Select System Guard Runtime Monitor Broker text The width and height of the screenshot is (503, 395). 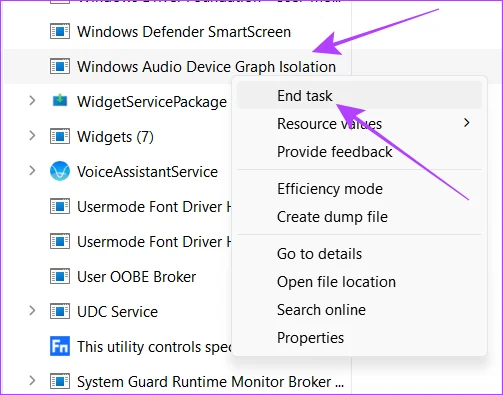click(210, 382)
